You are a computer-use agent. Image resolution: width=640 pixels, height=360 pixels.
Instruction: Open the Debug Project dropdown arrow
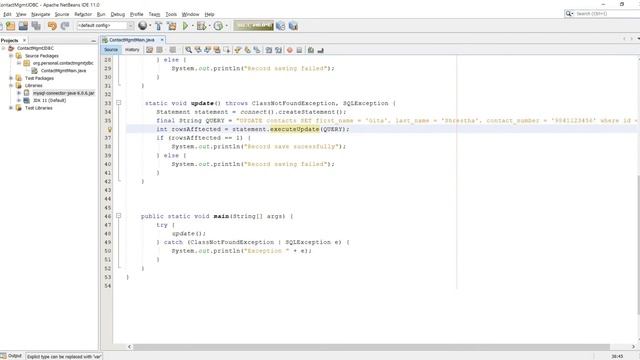click(x=209, y=26)
